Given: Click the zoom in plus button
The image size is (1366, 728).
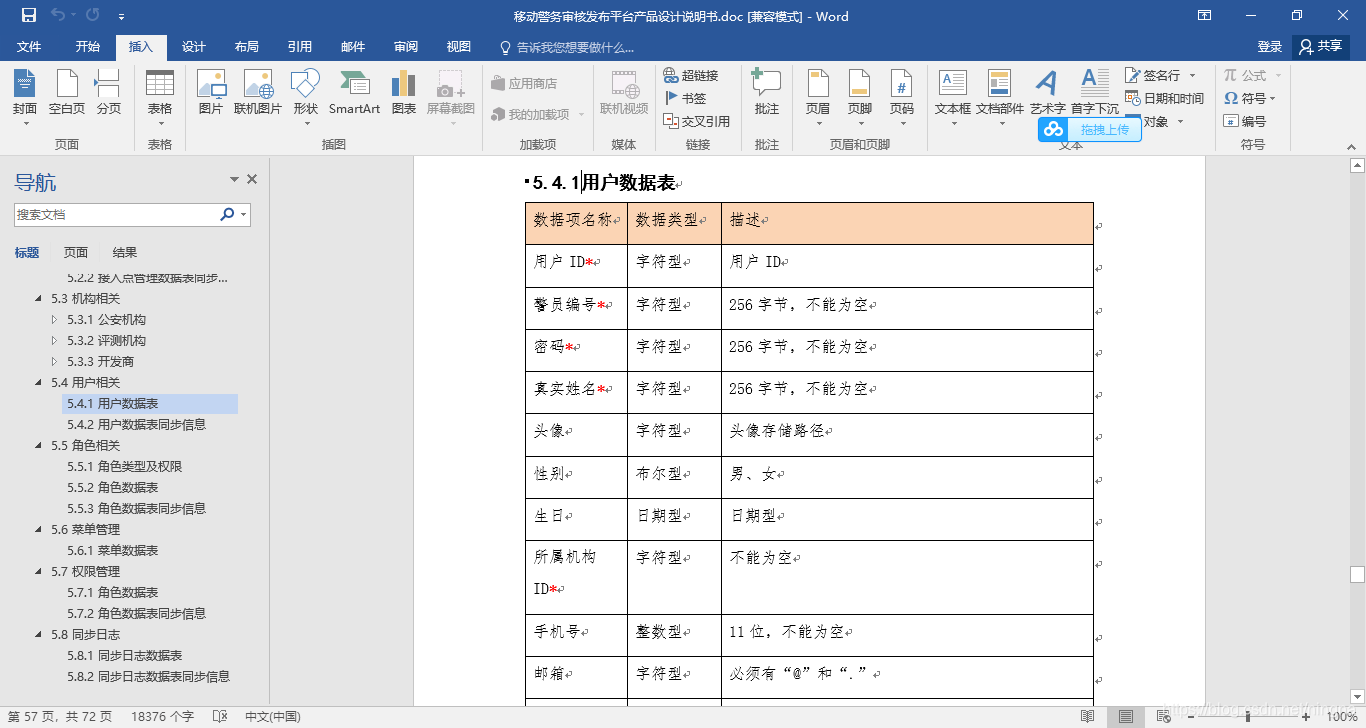Looking at the screenshot, I should (1306, 716).
